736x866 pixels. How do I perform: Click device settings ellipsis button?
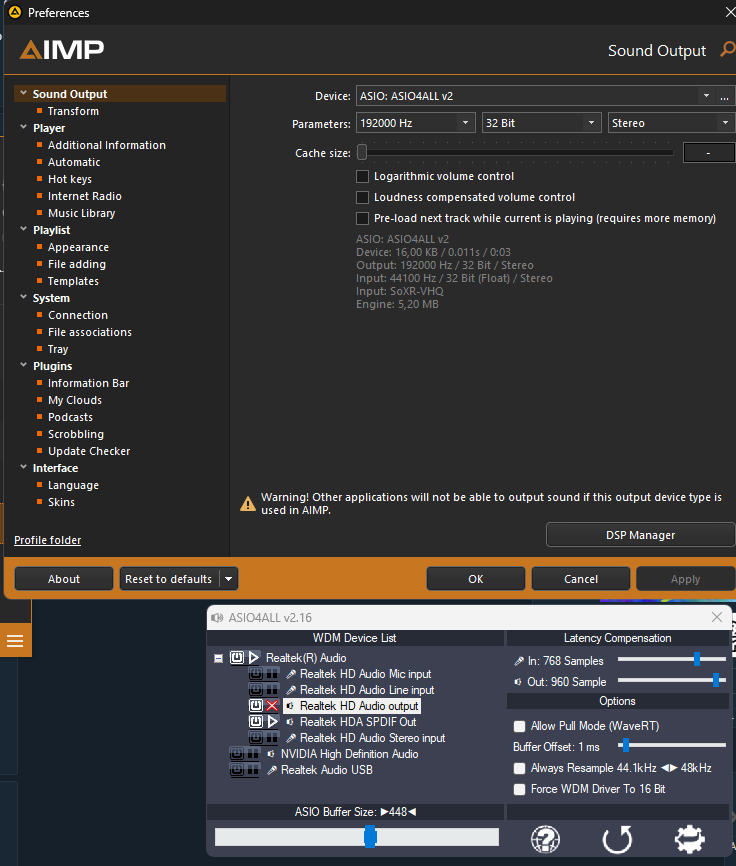click(x=724, y=96)
